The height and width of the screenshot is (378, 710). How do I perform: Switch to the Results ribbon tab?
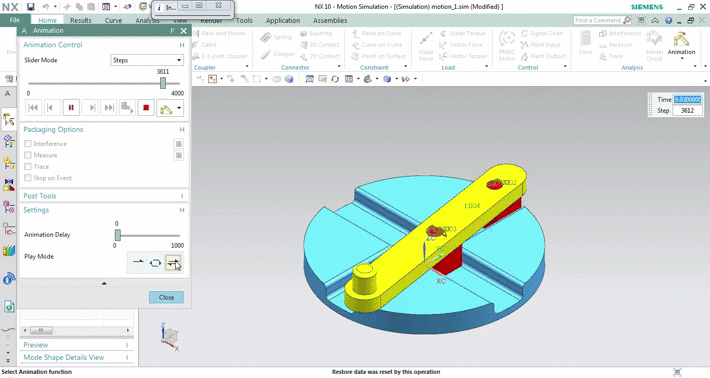81,20
